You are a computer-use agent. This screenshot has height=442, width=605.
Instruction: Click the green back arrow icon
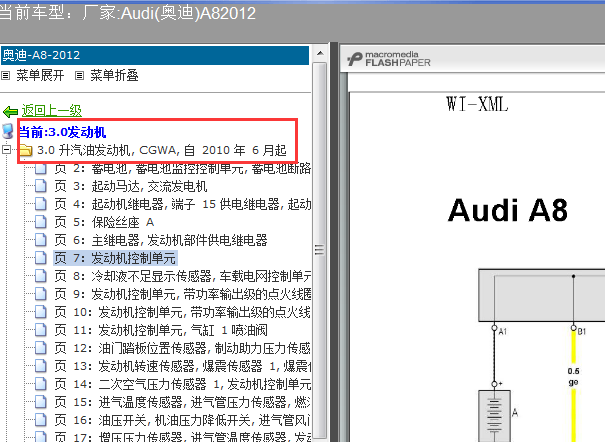click(x=10, y=112)
